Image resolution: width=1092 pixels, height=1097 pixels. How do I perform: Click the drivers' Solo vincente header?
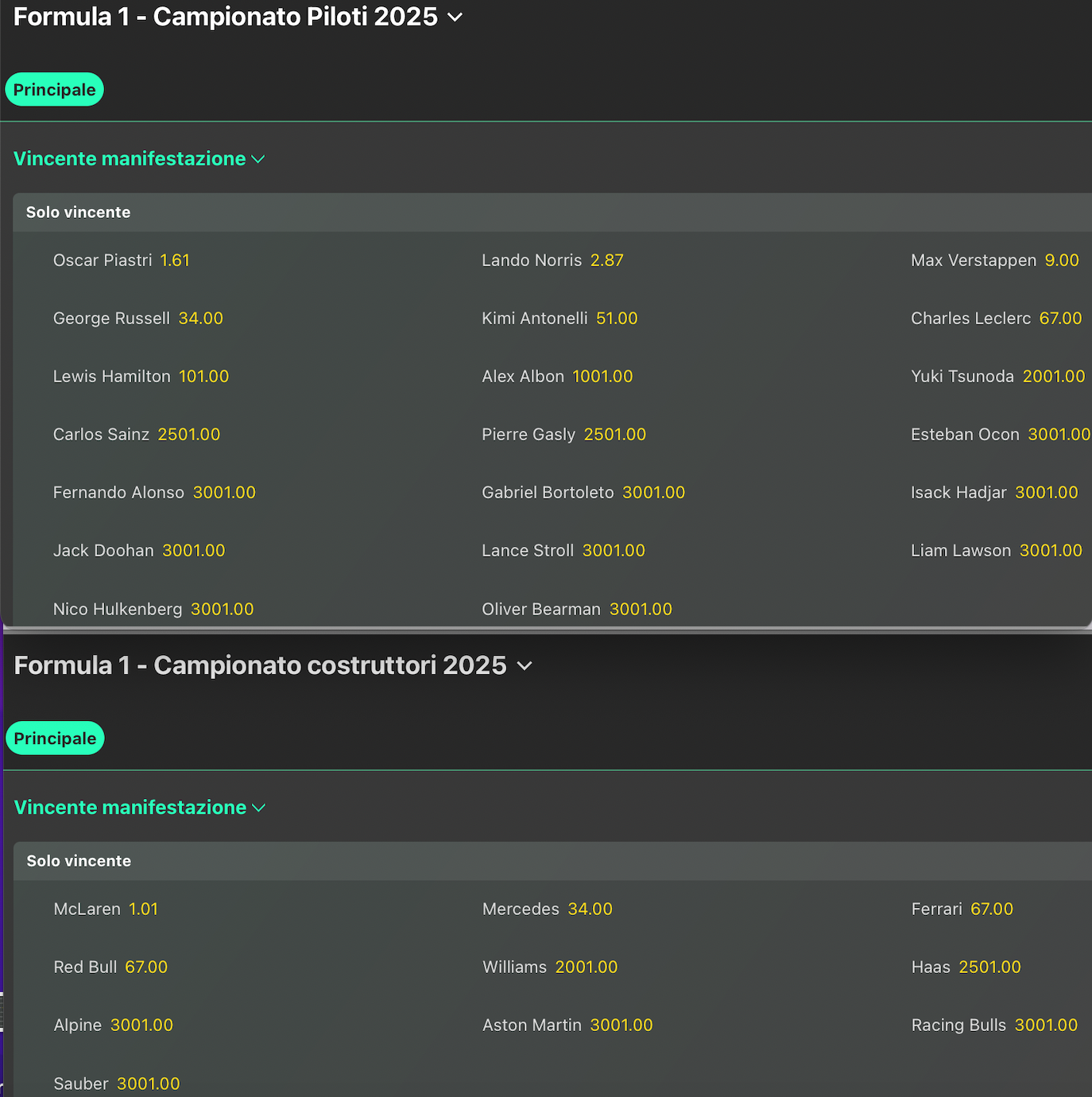78,212
